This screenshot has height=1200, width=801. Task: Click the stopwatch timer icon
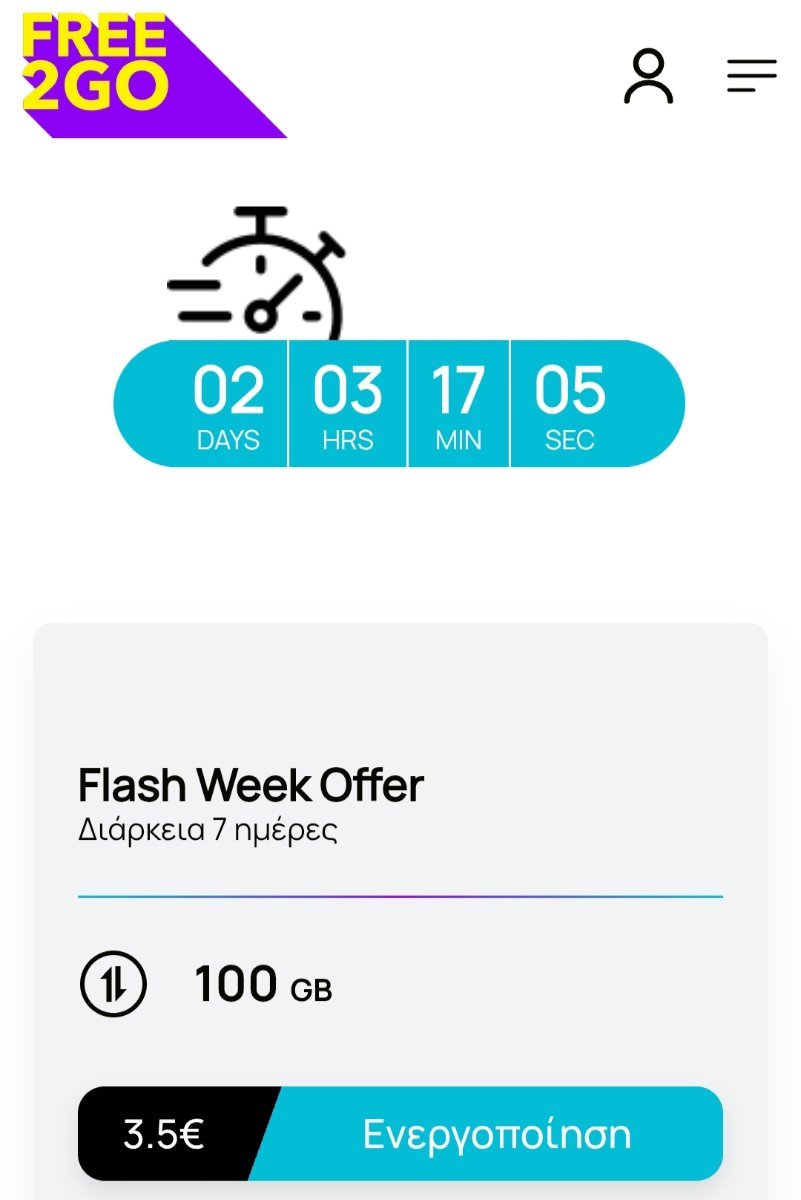click(x=257, y=272)
